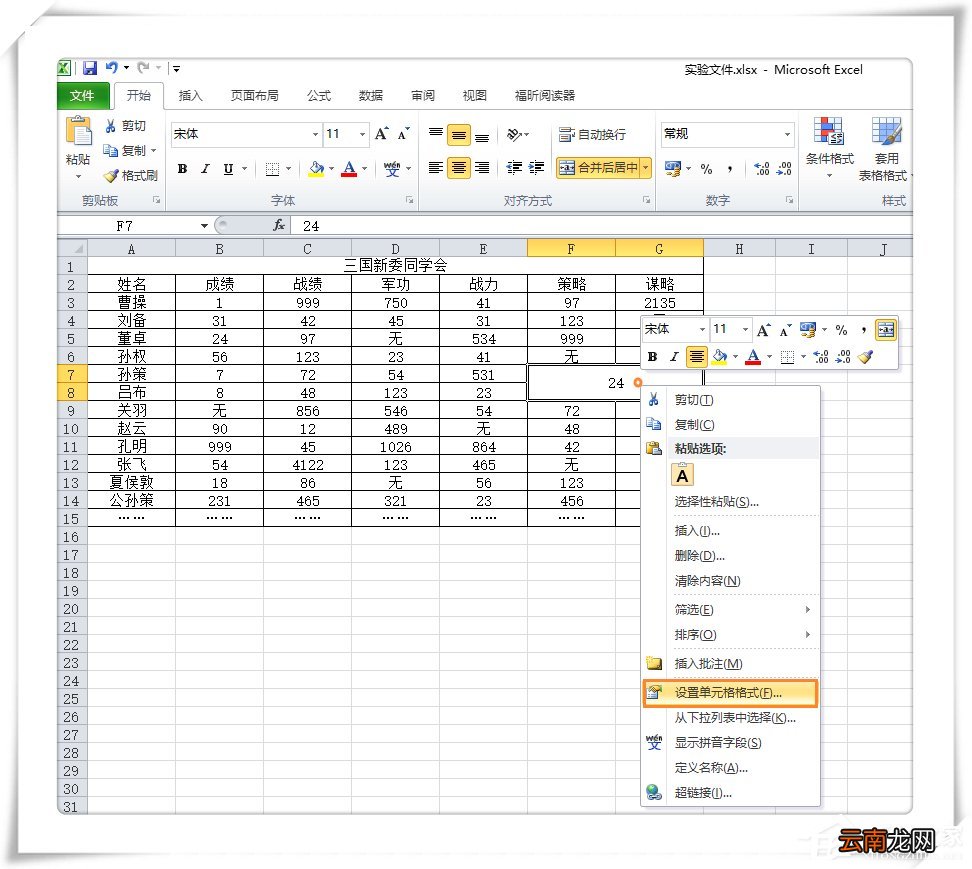This screenshot has height=869, width=972.
Task: Click the ribbon borders icon
Action: tap(272, 169)
